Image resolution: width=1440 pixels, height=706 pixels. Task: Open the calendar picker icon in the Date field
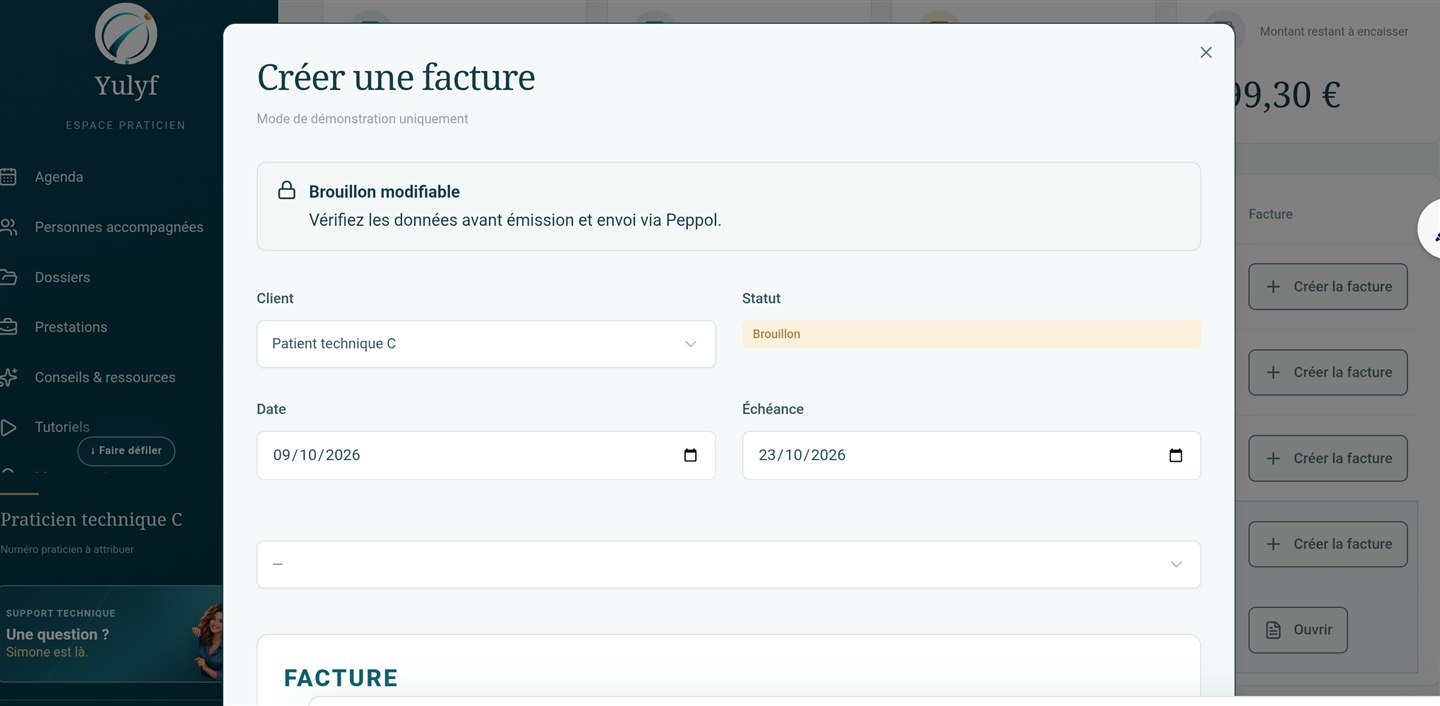click(690, 455)
